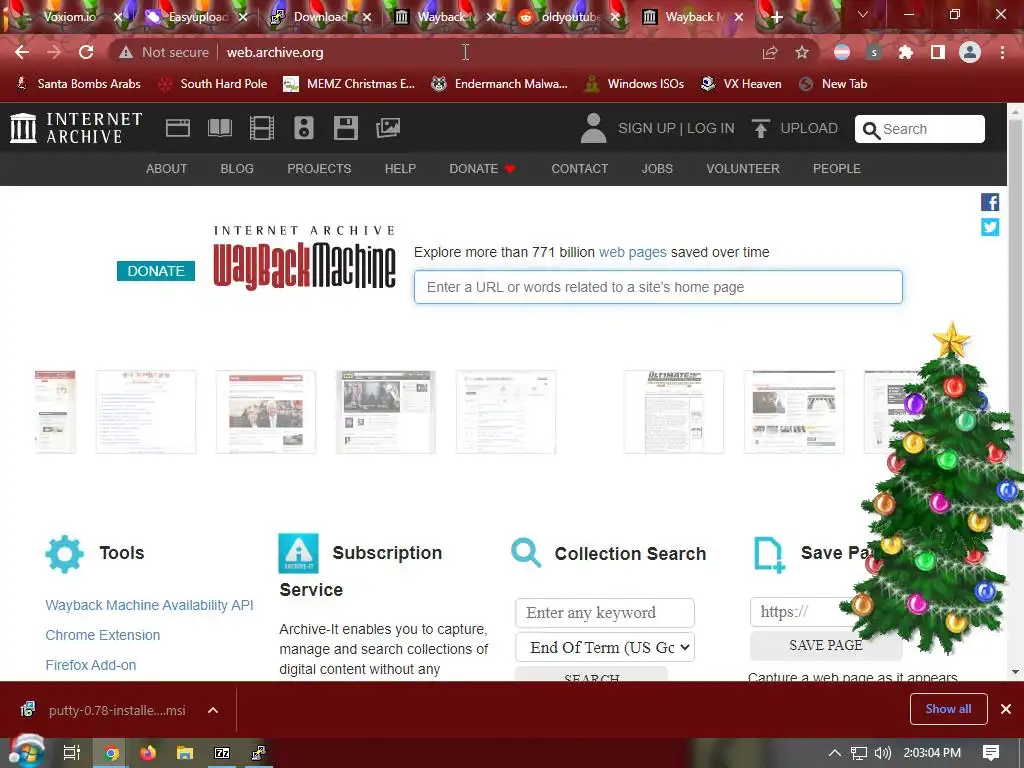Show hidden system tray icons chevron

click(x=834, y=753)
